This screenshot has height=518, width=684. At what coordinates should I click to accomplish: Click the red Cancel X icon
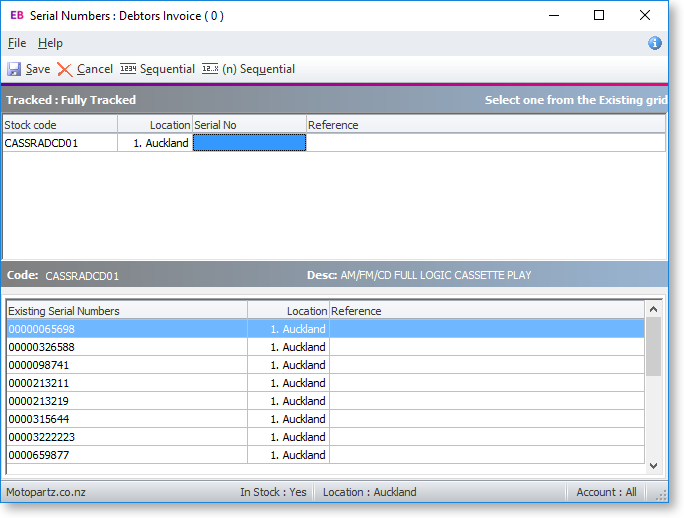pos(65,69)
